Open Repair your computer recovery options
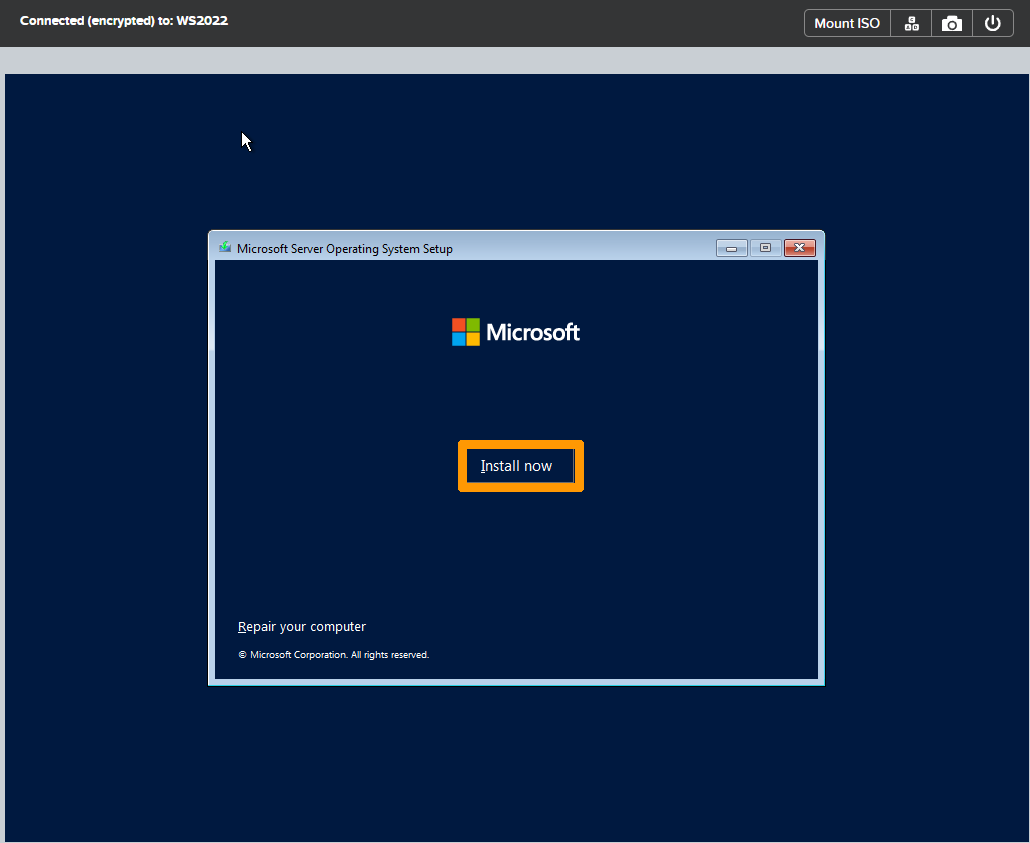1030x843 pixels. tap(302, 626)
